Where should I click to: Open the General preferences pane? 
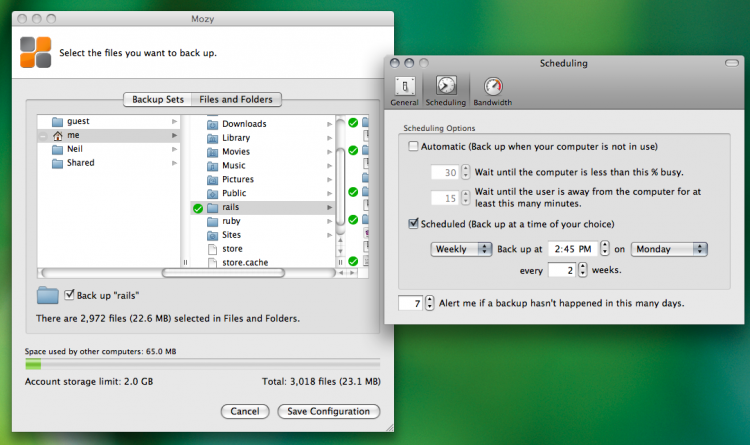coord(404,91)
